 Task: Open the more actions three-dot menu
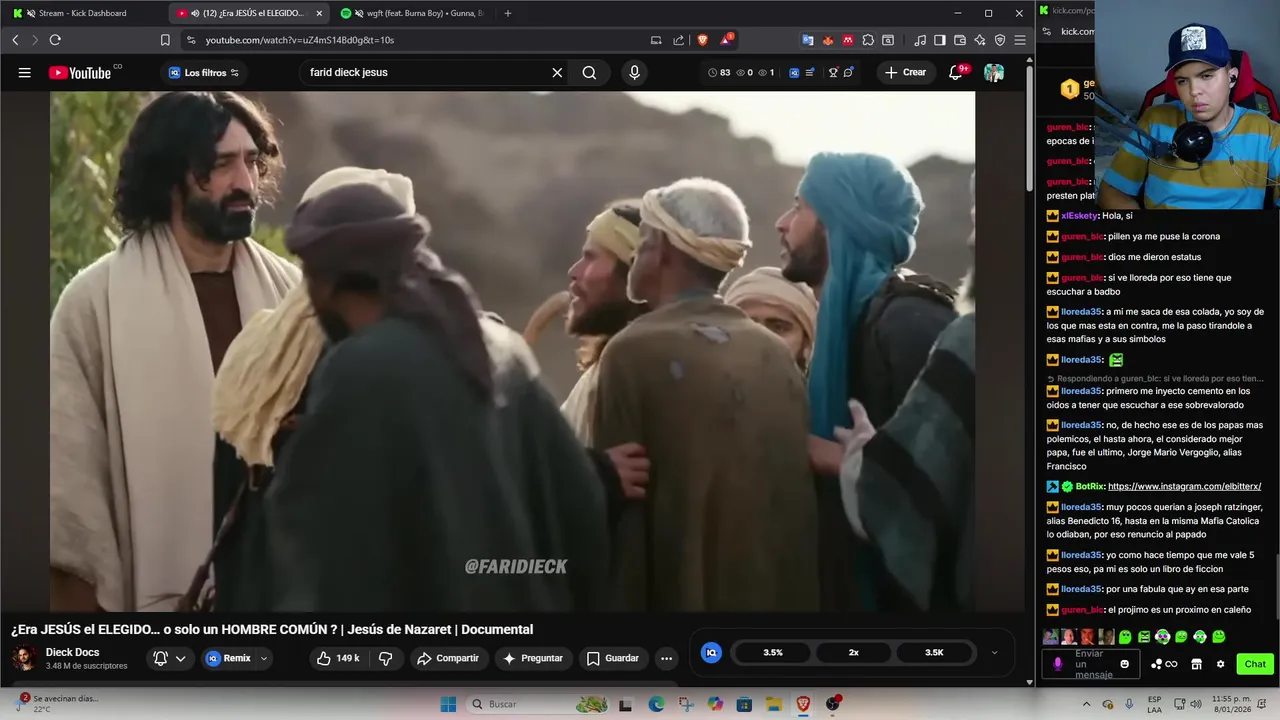(666, 658)
